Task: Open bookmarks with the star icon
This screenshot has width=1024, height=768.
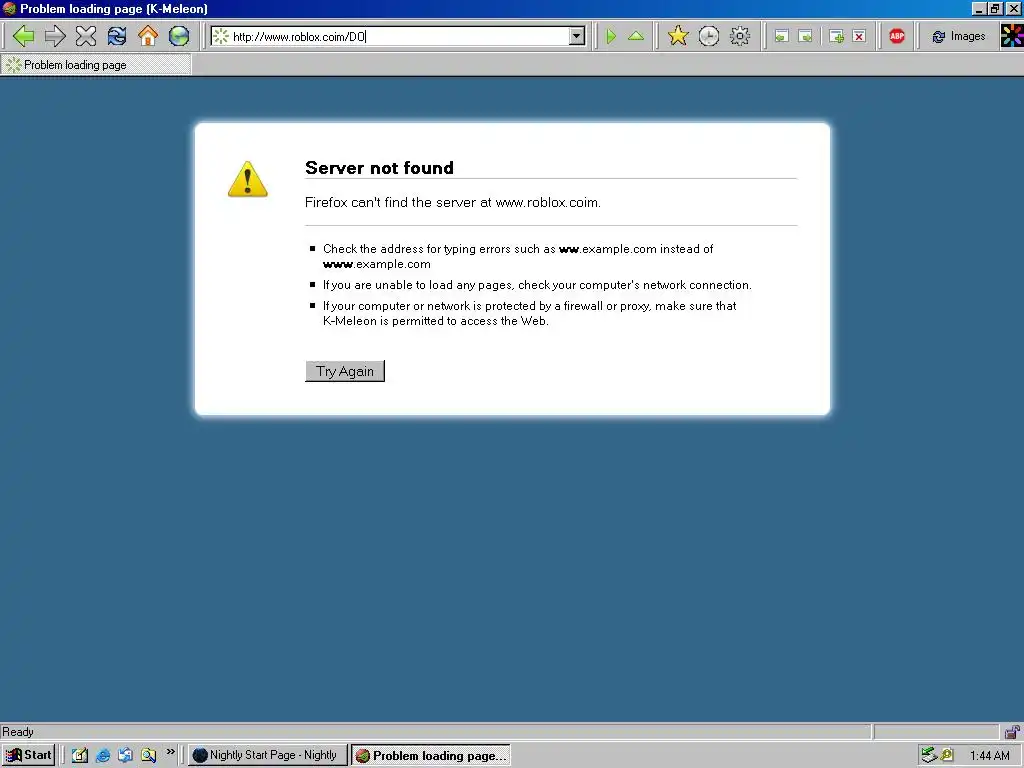Action: (678, 36)
